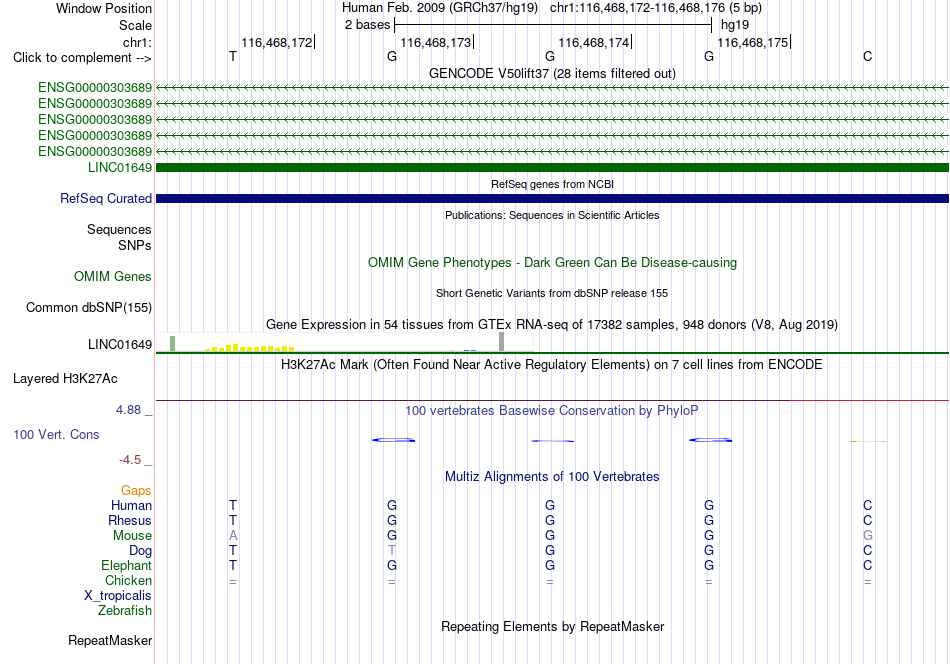Click the LINC01649 GENCODE track label

[119, 167]
